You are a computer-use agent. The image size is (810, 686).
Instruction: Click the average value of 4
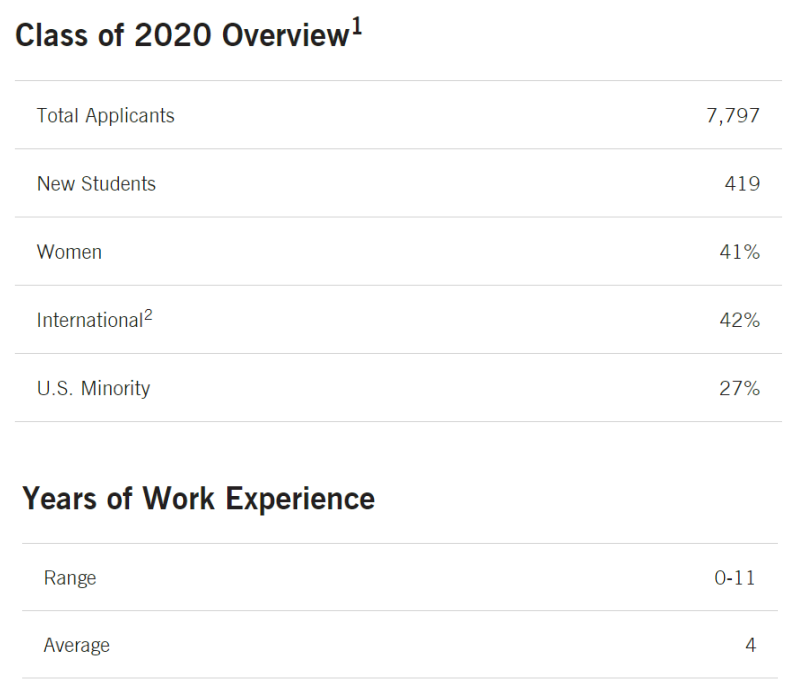(750, 646)
